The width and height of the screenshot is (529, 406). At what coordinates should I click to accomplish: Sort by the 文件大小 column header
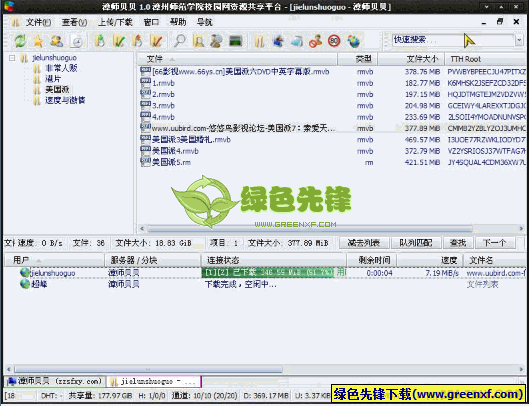pos(411,59)
